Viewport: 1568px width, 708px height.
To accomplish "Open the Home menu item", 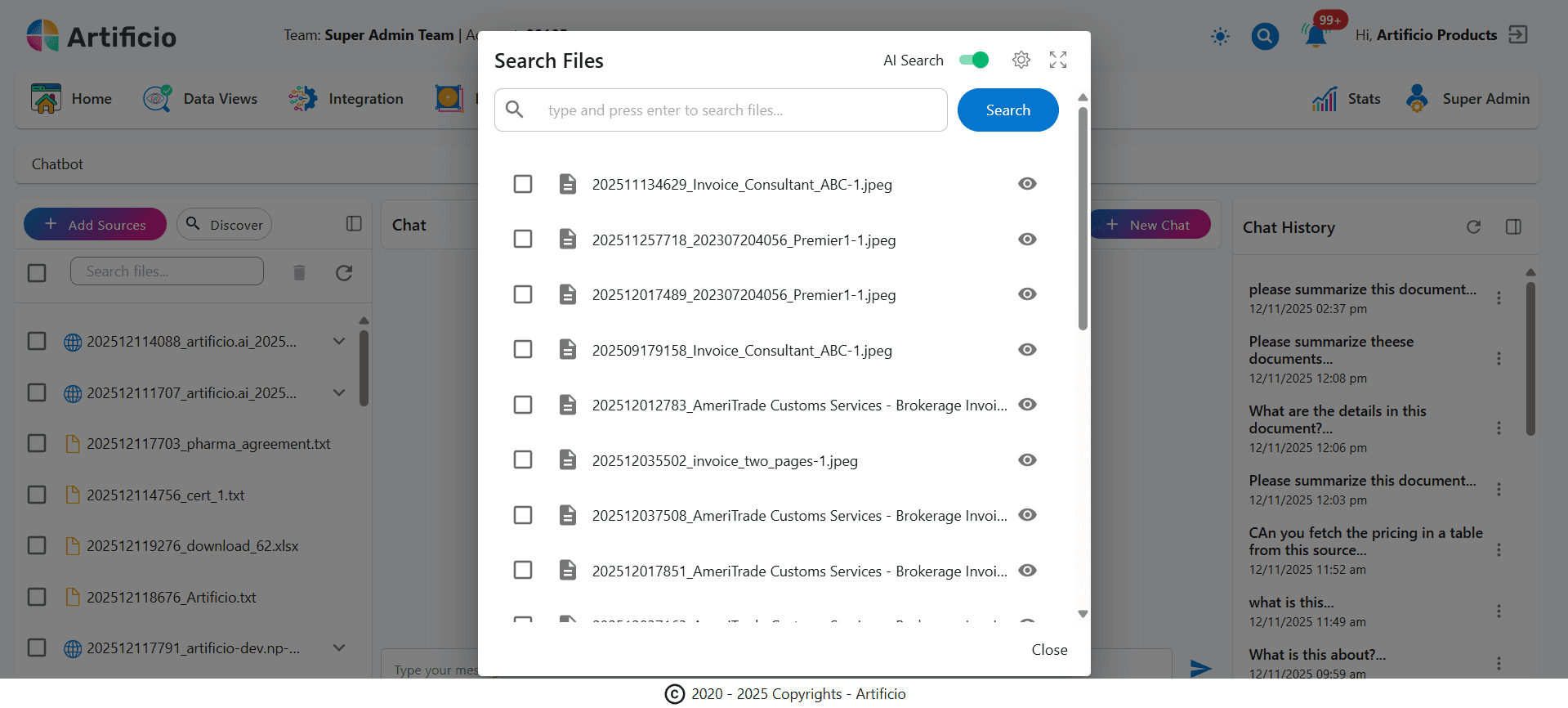I will tap(72, 99).
